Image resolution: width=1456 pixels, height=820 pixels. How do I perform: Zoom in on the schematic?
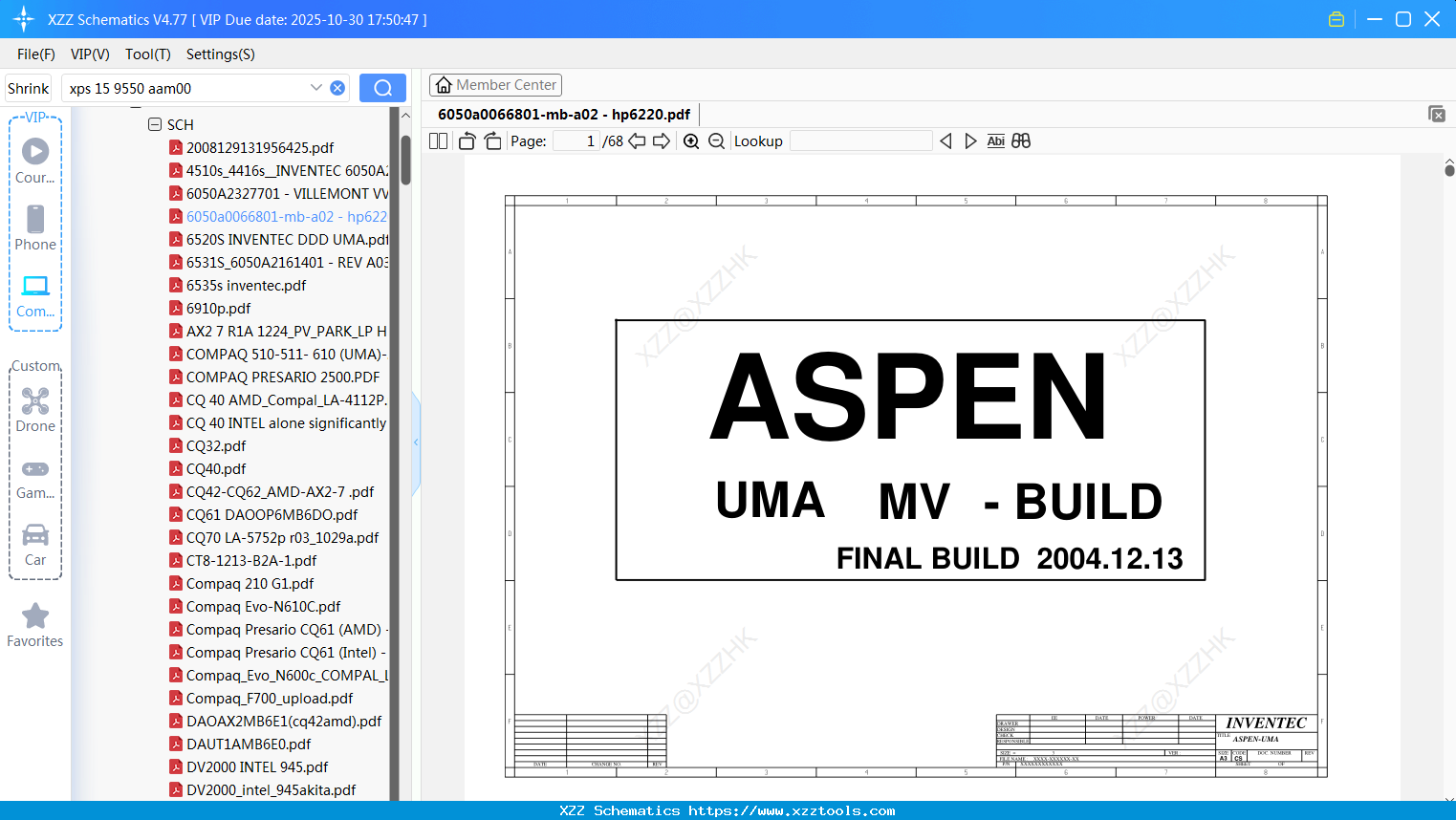691,141
